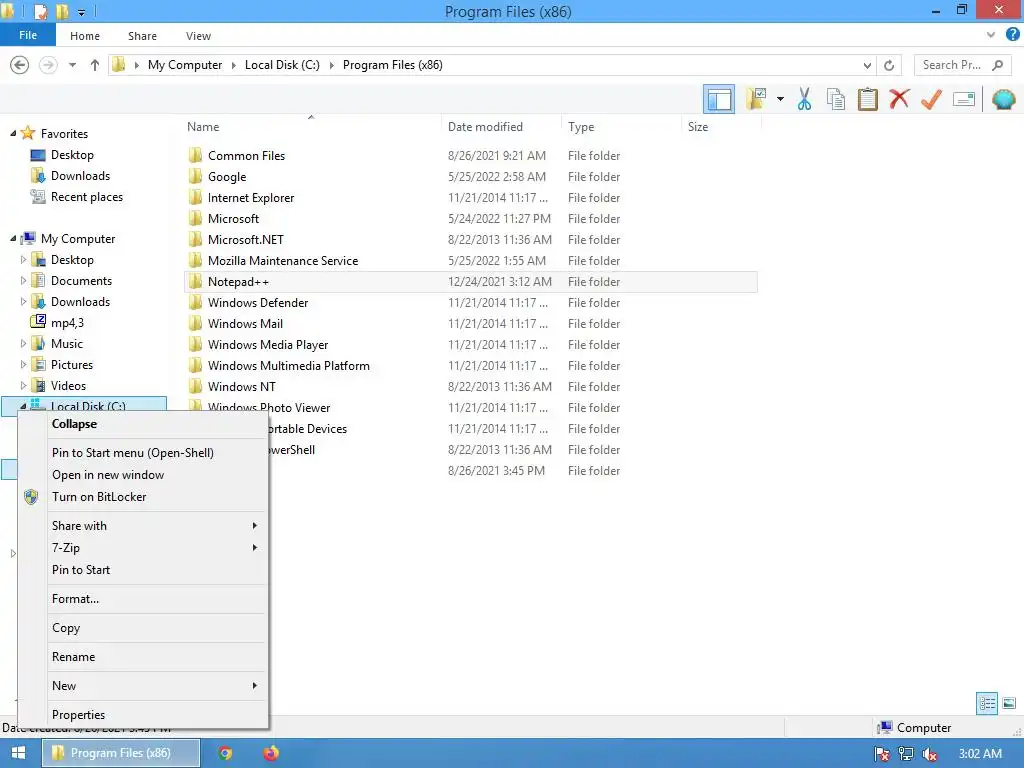Expand the 7-Zip submenu
This screenshot has height=768, width=1024.
tap(157, 548)
